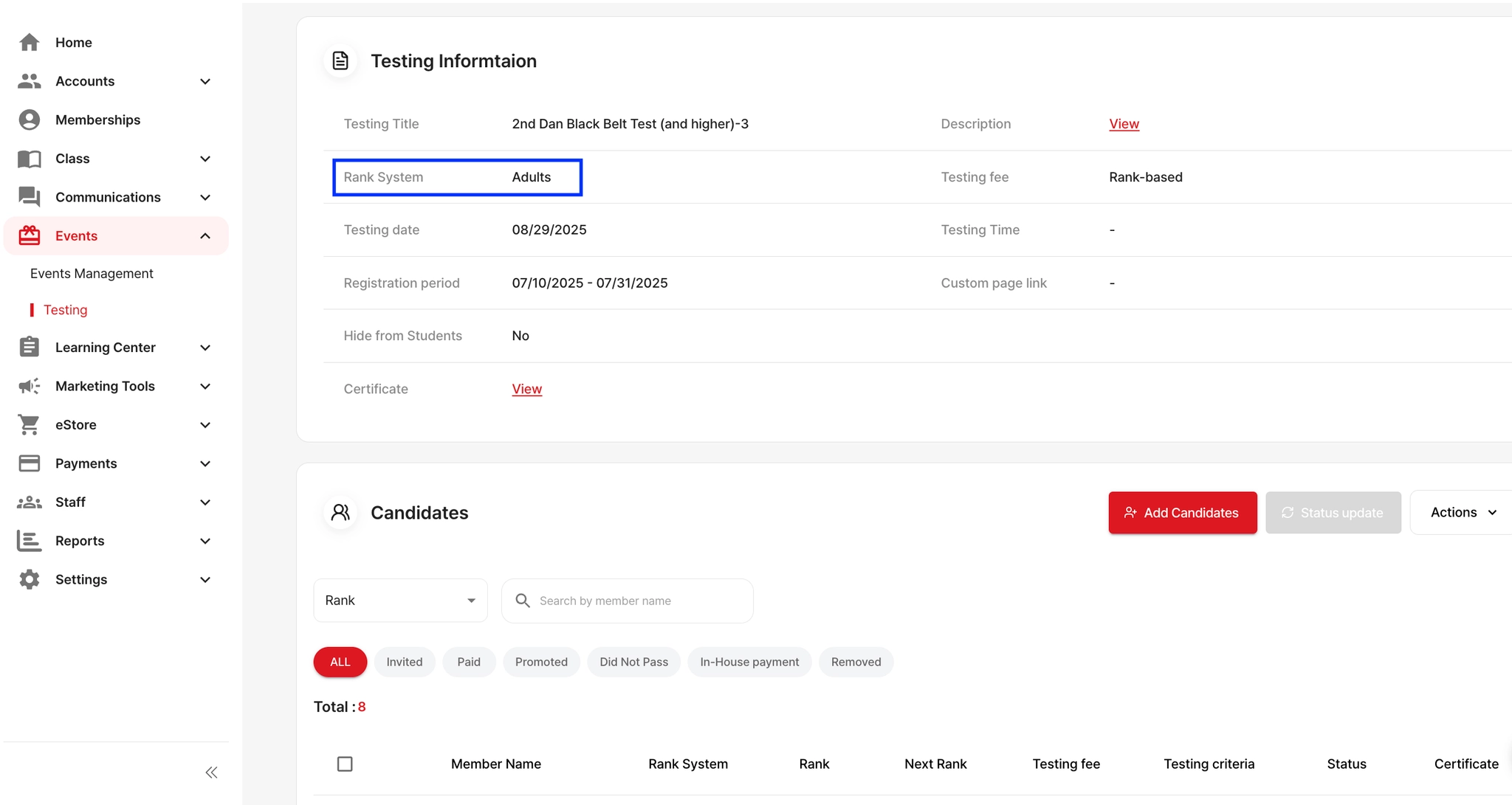The image size is (1512, 805).
Task: Open Events Management submenu item
Action: (x=92, y=274)
